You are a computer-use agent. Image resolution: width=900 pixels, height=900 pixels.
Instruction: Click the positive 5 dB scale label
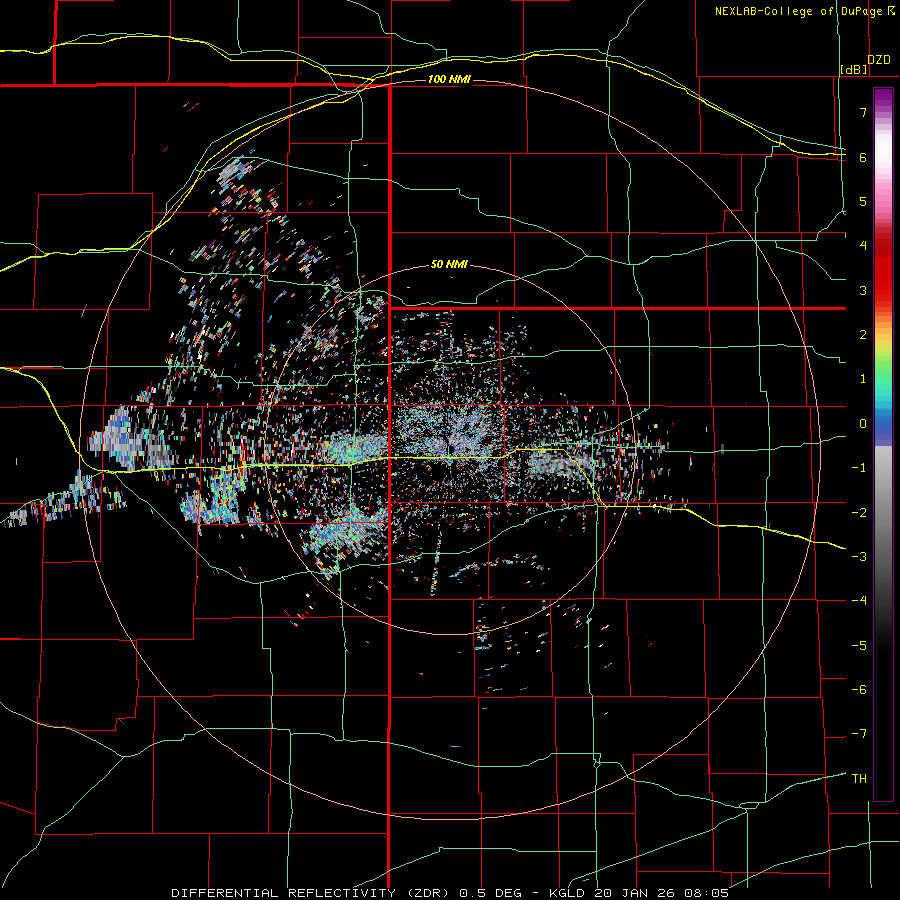pyautogui.click(x=863, y=201)
